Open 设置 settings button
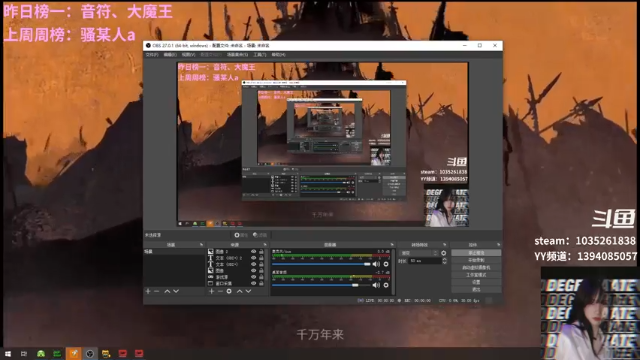The width and height of the screenshot is (640, 360). pos(476,282)
